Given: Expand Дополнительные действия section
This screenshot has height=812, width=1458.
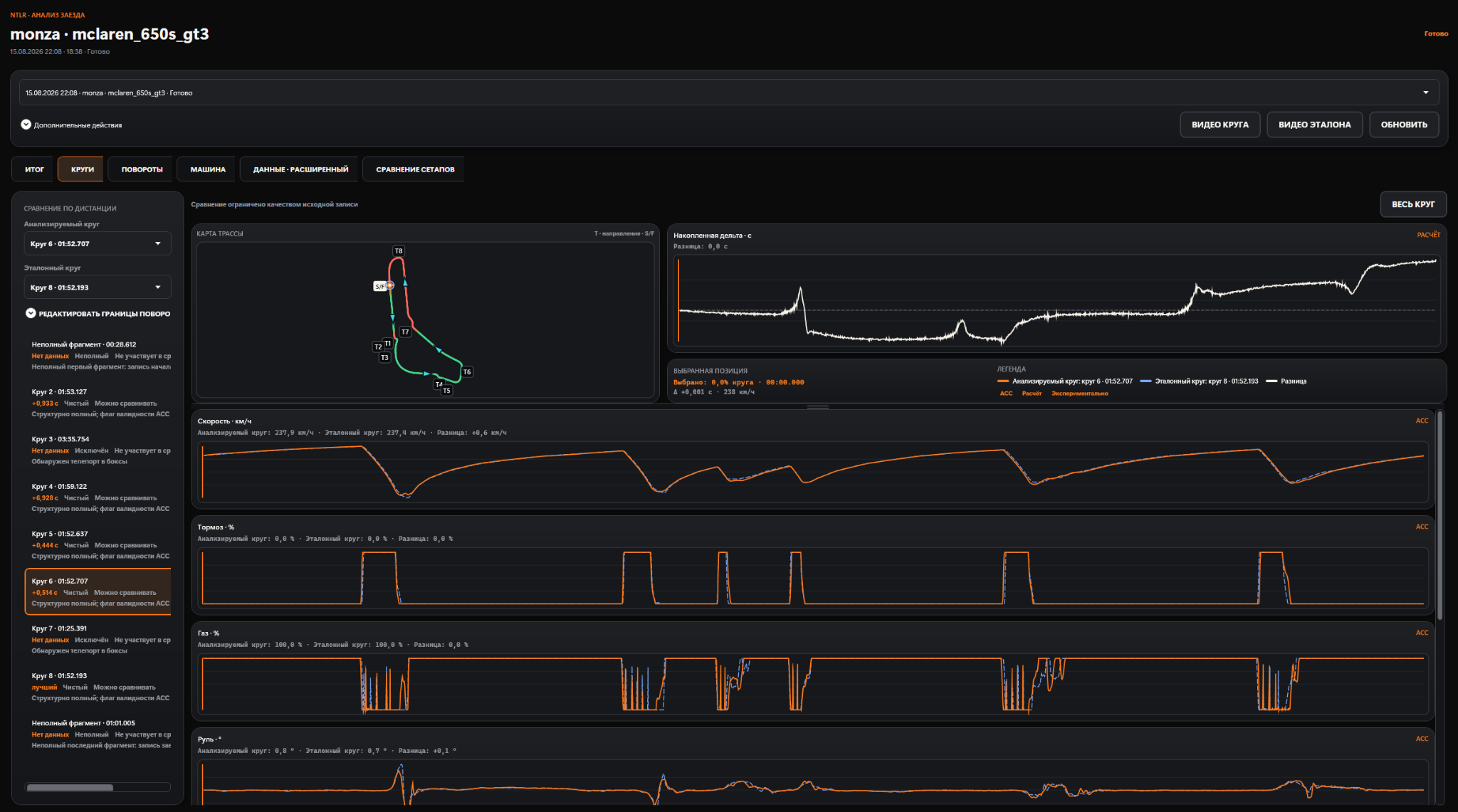Looking at the screenshot, I should 71,125.
